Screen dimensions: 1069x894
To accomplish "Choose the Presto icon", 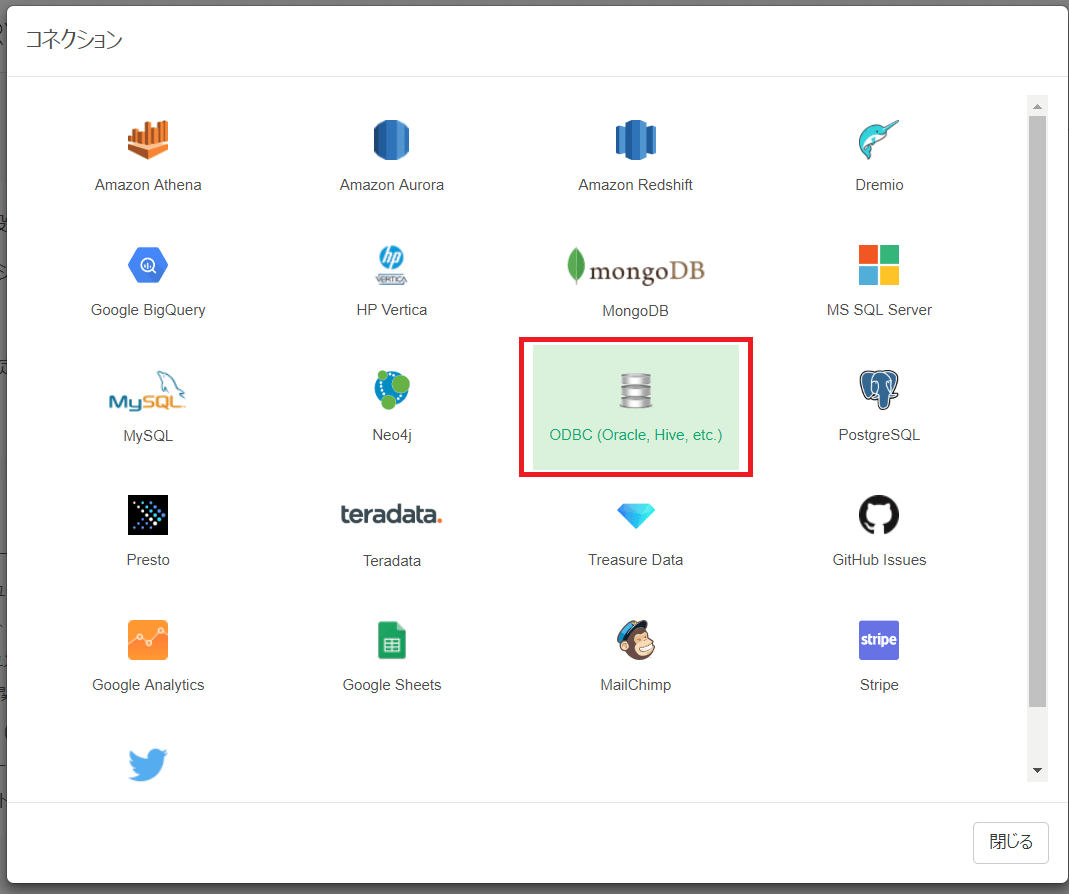I will point(148,515).
